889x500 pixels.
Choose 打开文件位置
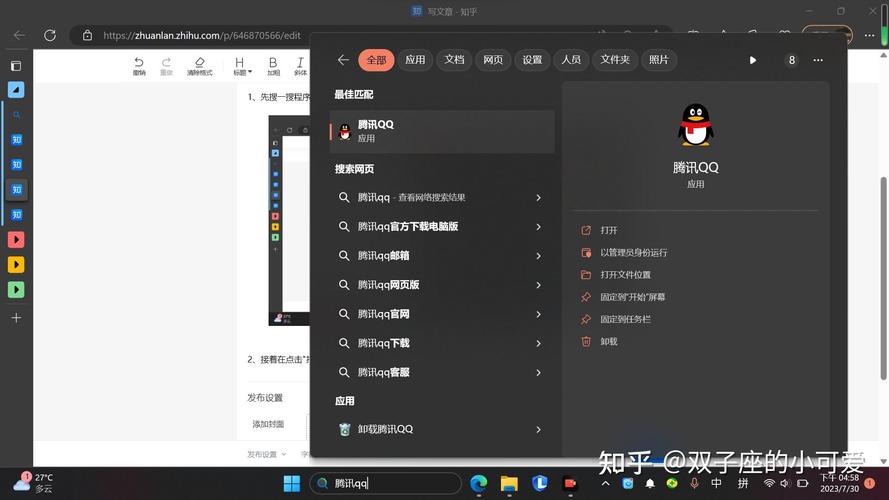coord(625,274)
